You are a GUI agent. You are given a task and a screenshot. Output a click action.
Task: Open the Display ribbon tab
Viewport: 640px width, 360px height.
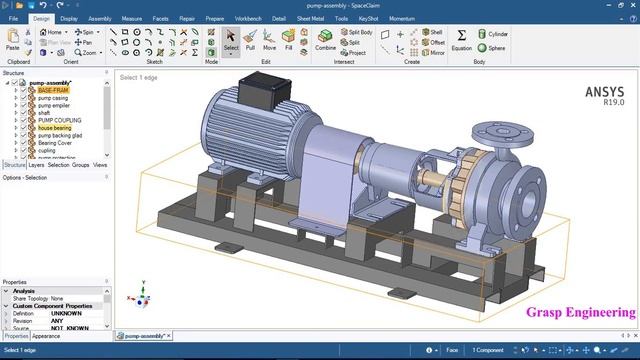(69, 19)
